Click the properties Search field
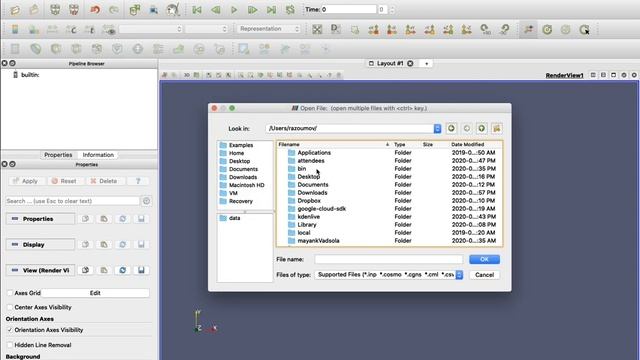 point(73,201)
